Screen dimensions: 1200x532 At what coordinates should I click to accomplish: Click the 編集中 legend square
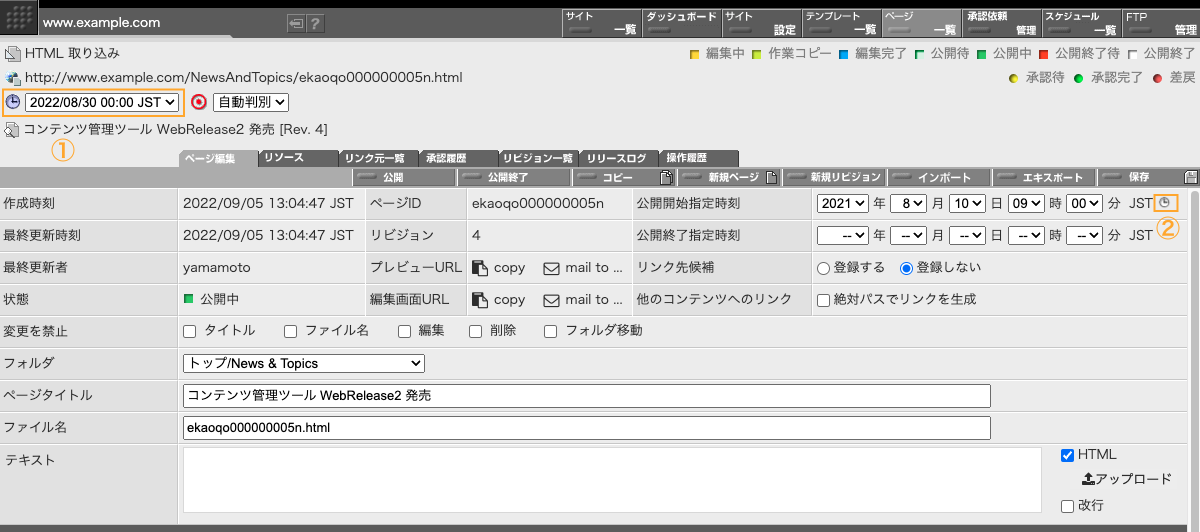tap(695, 54)
